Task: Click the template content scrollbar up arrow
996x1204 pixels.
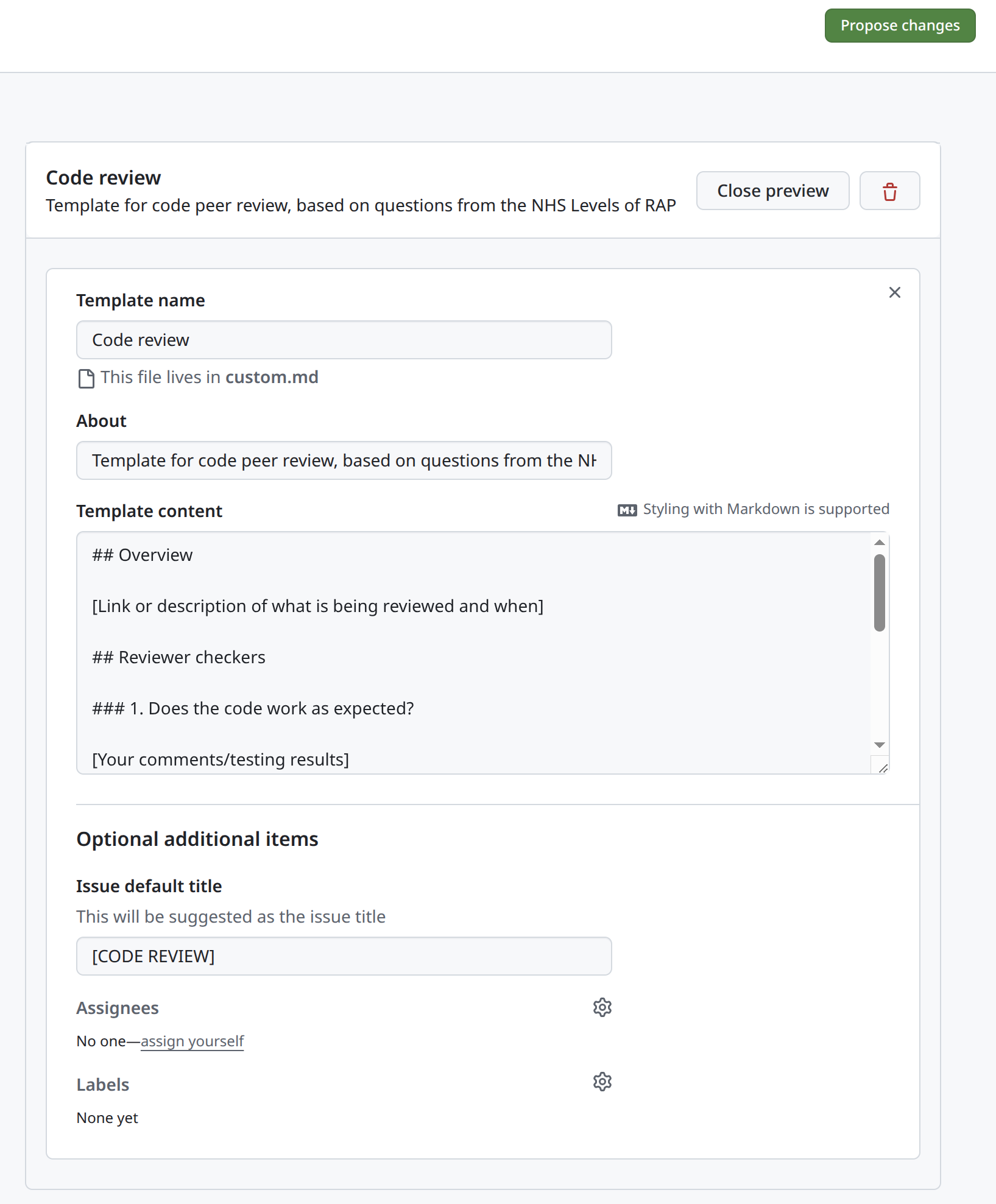Action: point(879,543)
